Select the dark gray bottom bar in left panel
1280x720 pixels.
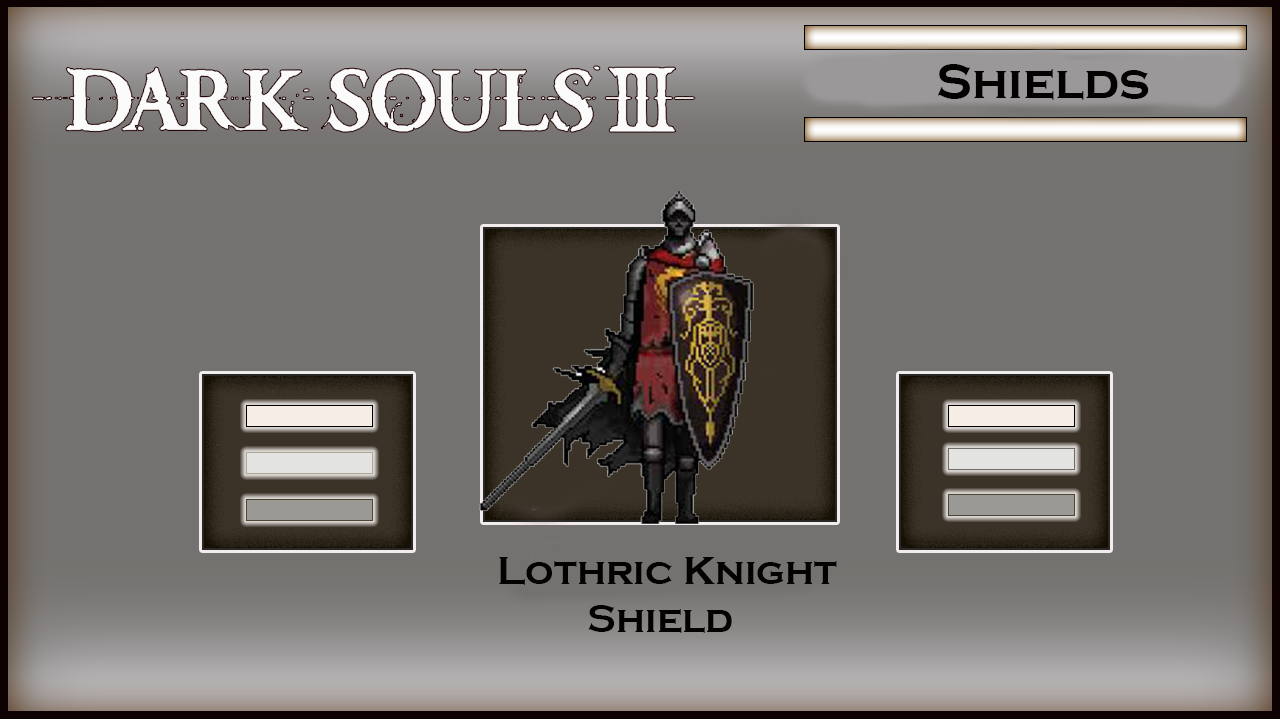point(309,509)
